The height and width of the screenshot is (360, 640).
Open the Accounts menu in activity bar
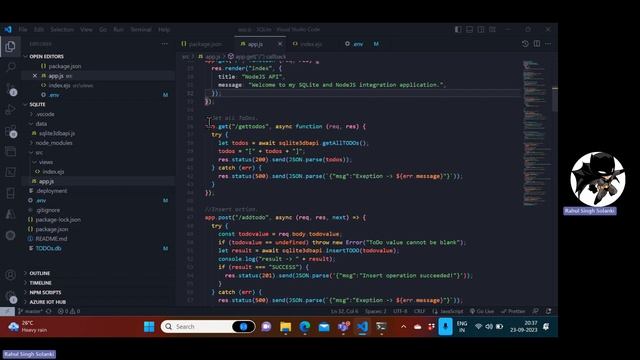click(x=11, y=275)
